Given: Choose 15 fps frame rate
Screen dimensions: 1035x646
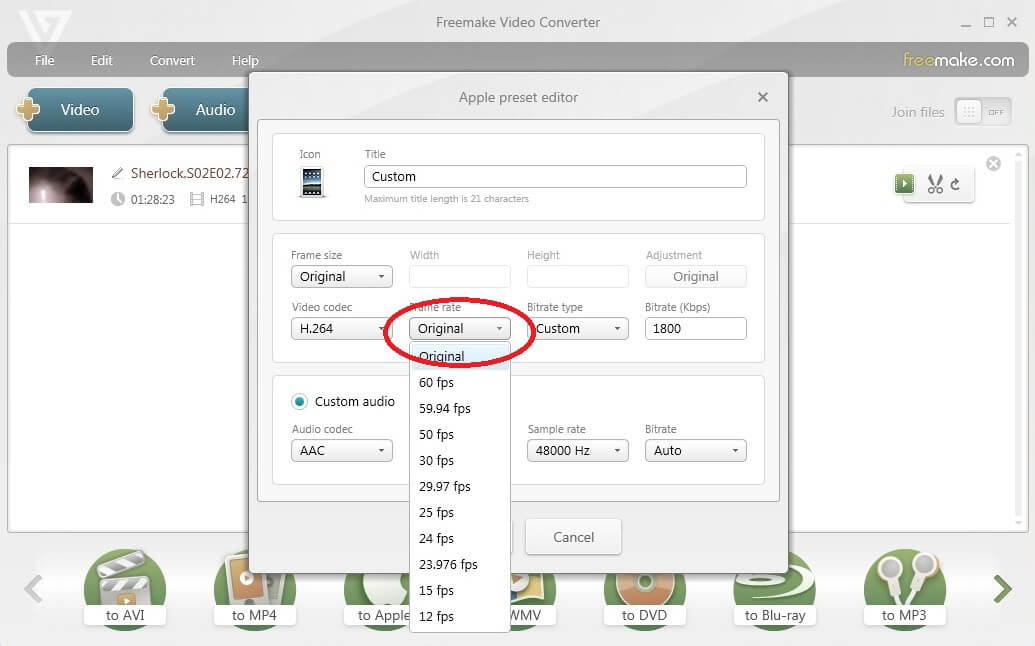Looking at the screenshot, I should point(460,590).
